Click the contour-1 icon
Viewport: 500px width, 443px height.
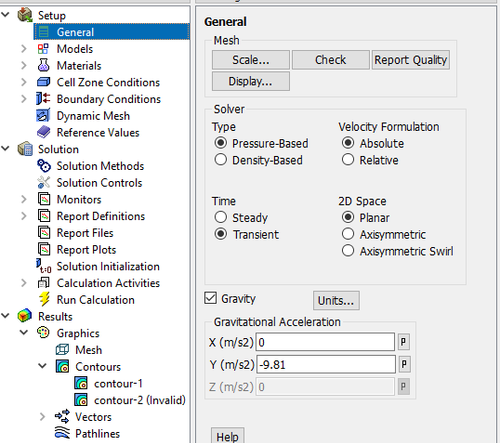click(x=81, y=383)
